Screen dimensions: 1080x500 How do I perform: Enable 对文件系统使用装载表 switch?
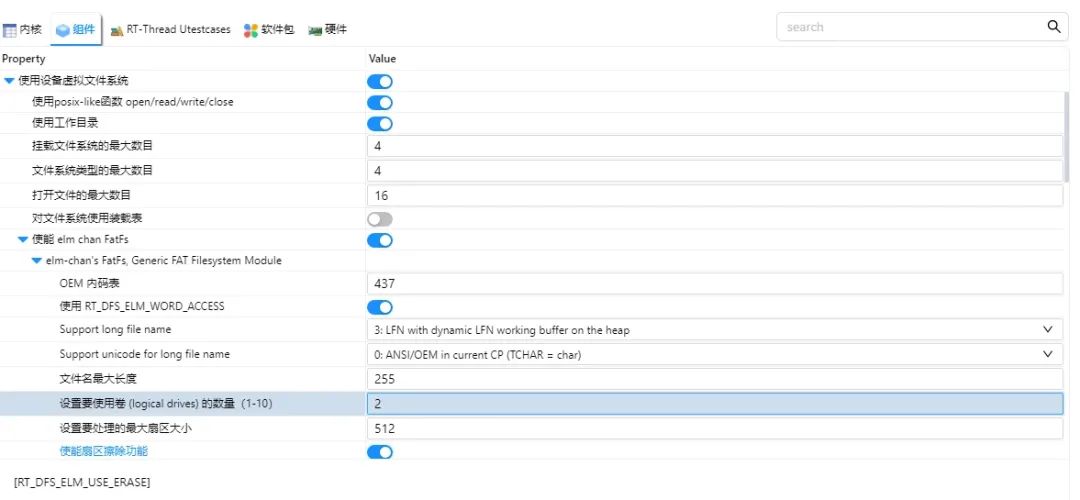click(x=380, y=219)
